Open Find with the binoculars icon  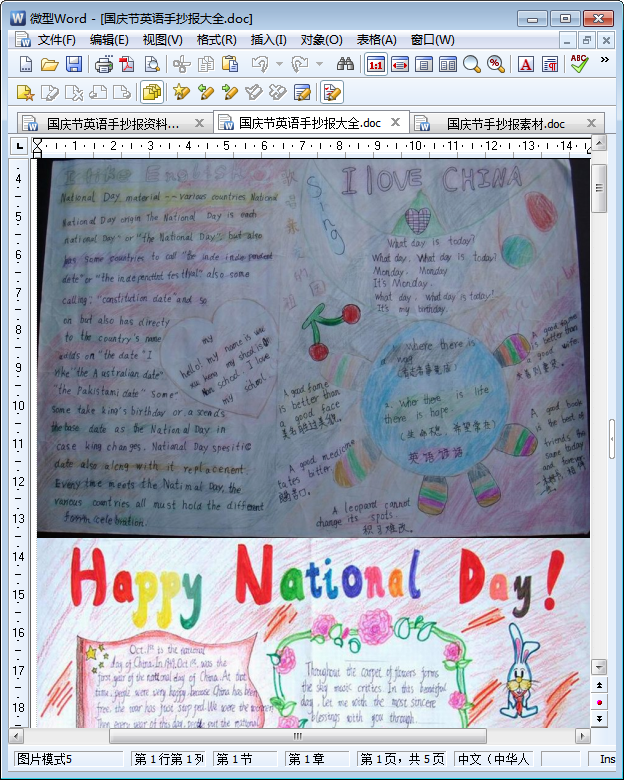coord(345,64)
